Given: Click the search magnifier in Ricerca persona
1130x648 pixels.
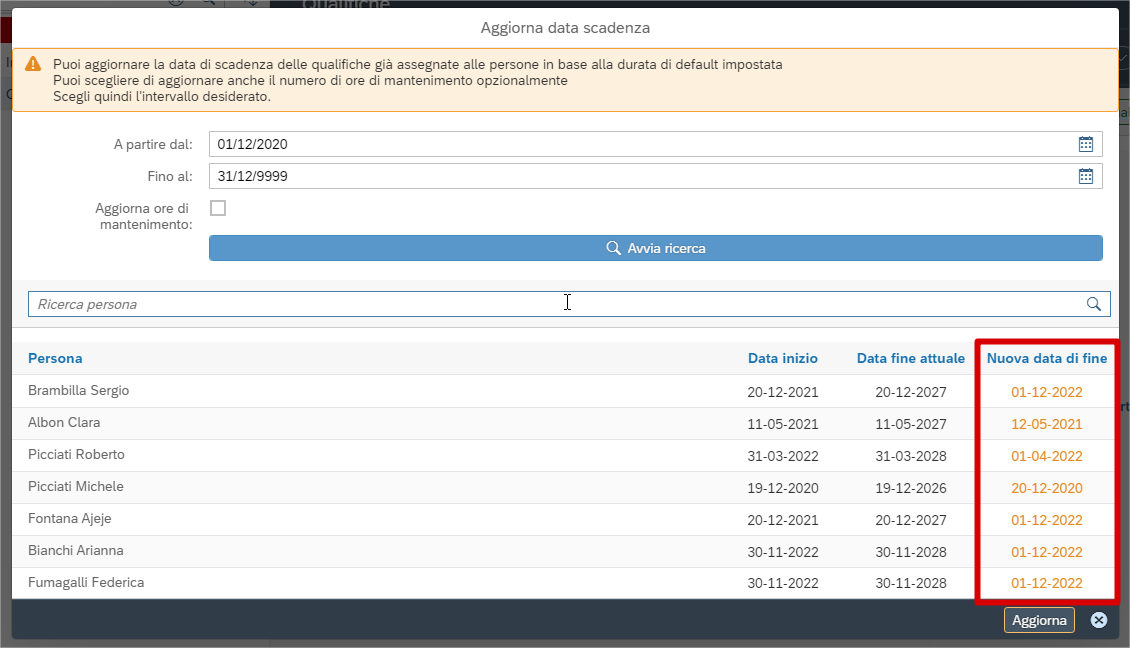Looking at the screenshot, I should point(1094,304).
